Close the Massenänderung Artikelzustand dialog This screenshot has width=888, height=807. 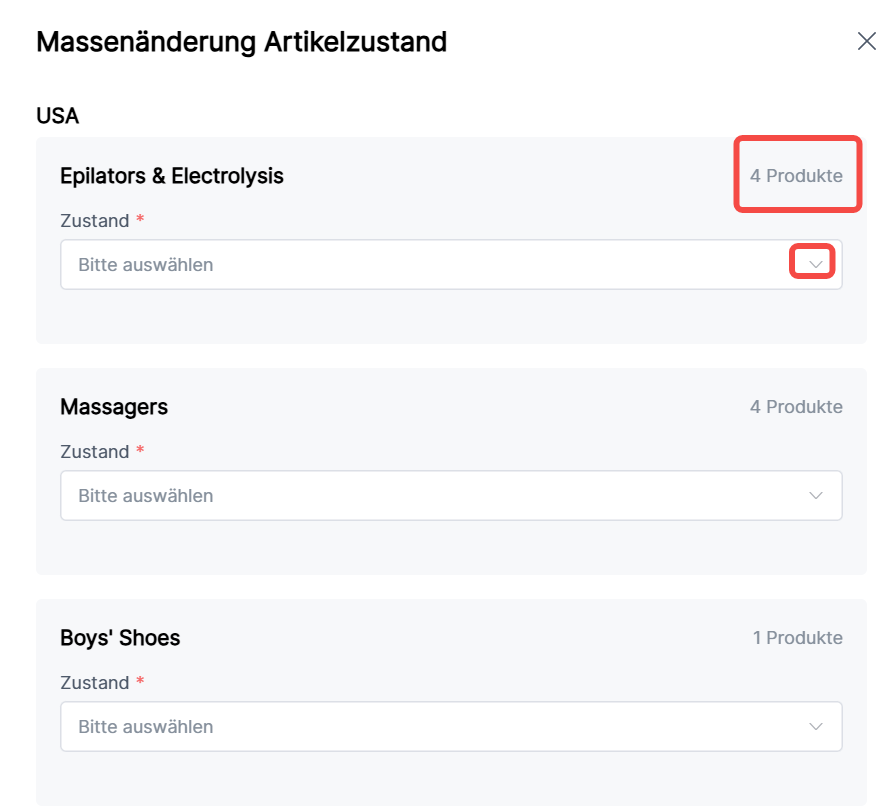point(866,41)
